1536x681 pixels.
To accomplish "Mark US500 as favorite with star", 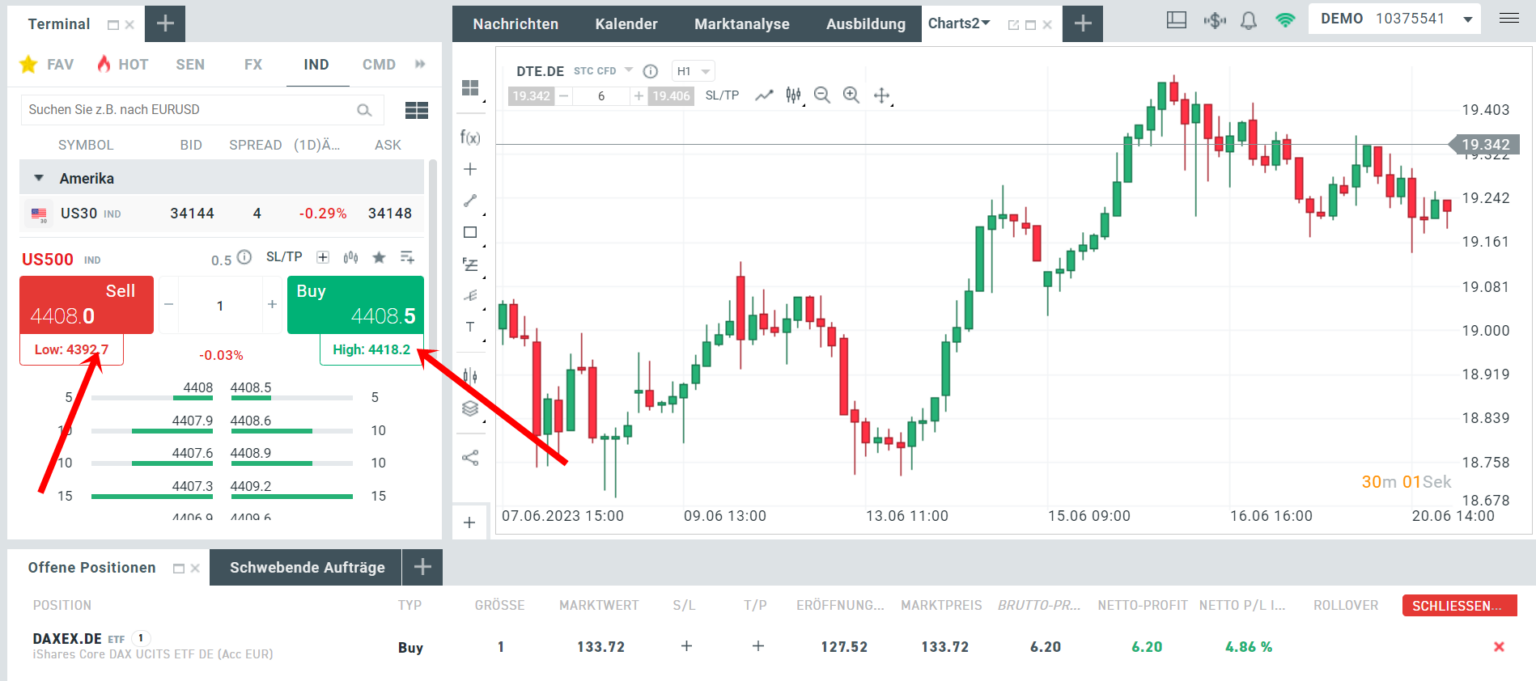I will pyautogui.click(x=378, y=257).
